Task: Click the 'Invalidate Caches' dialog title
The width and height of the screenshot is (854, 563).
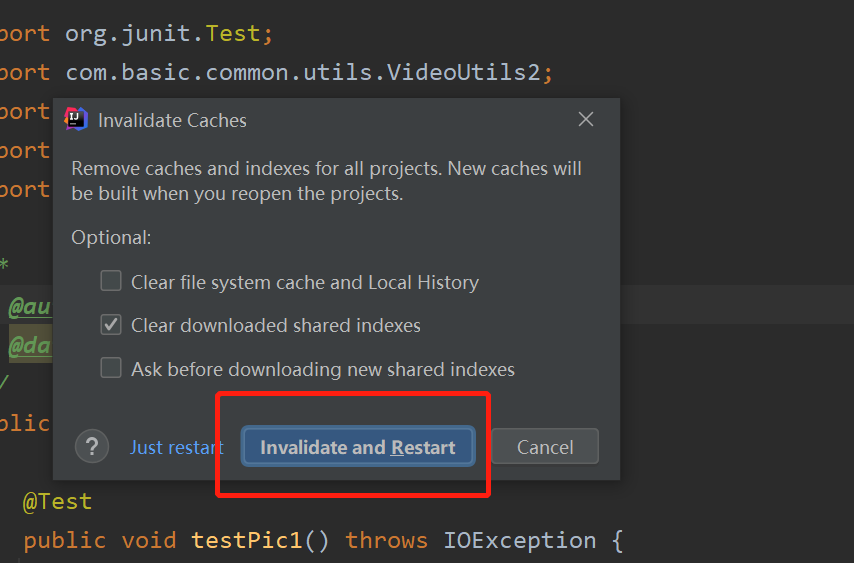Action: click(172, 120)
